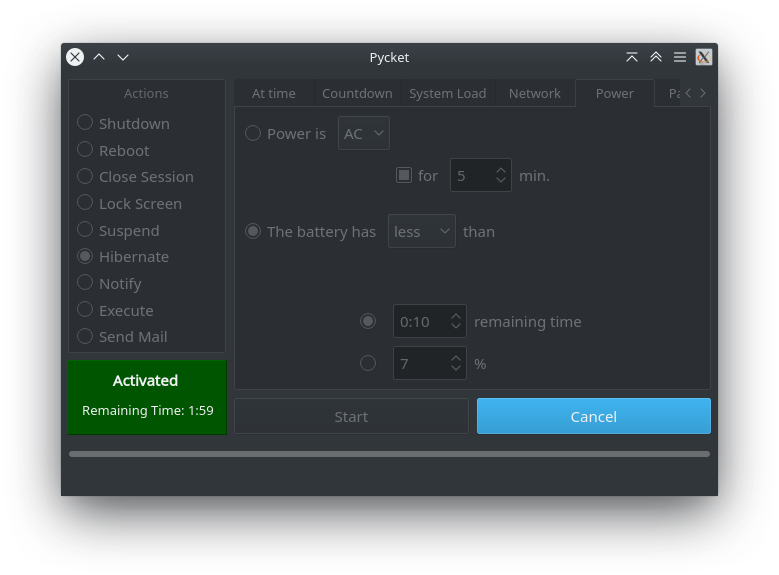
Task: Choose Close Session action
Action: 136,176
